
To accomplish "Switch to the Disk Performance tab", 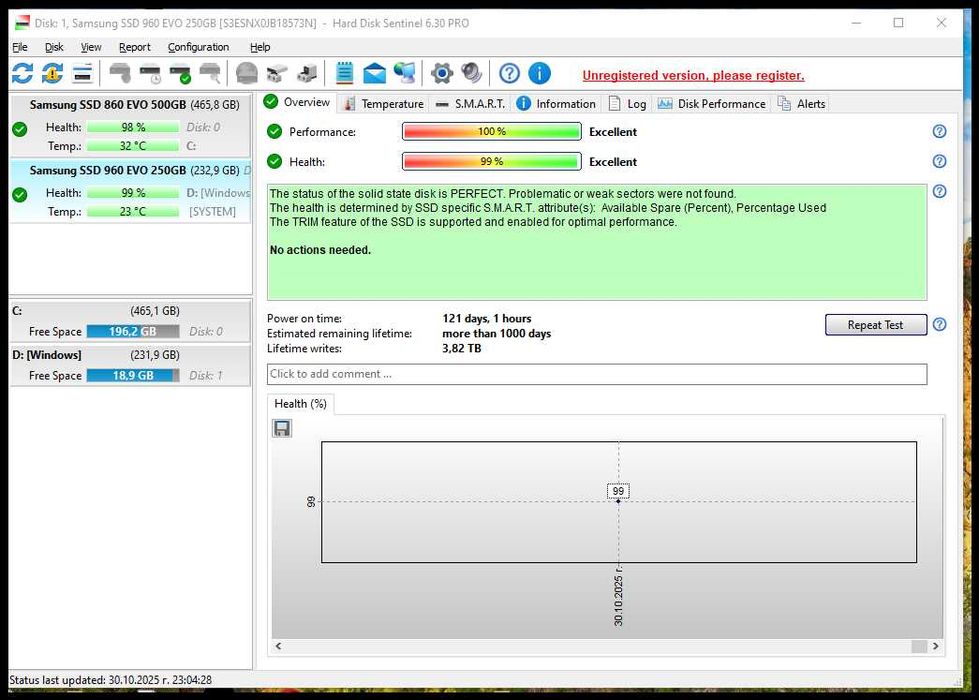I will pos(712,104).
